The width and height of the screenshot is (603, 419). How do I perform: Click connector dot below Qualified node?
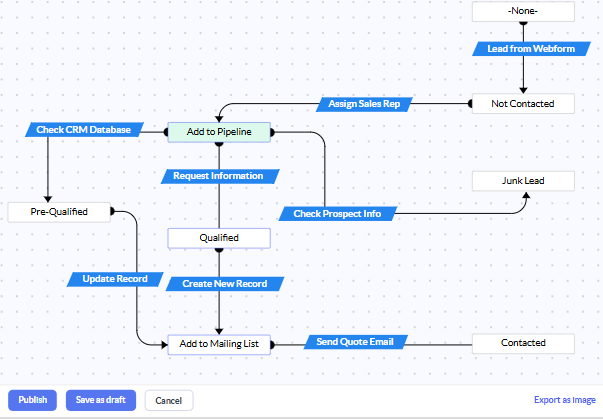click(219, 250)
